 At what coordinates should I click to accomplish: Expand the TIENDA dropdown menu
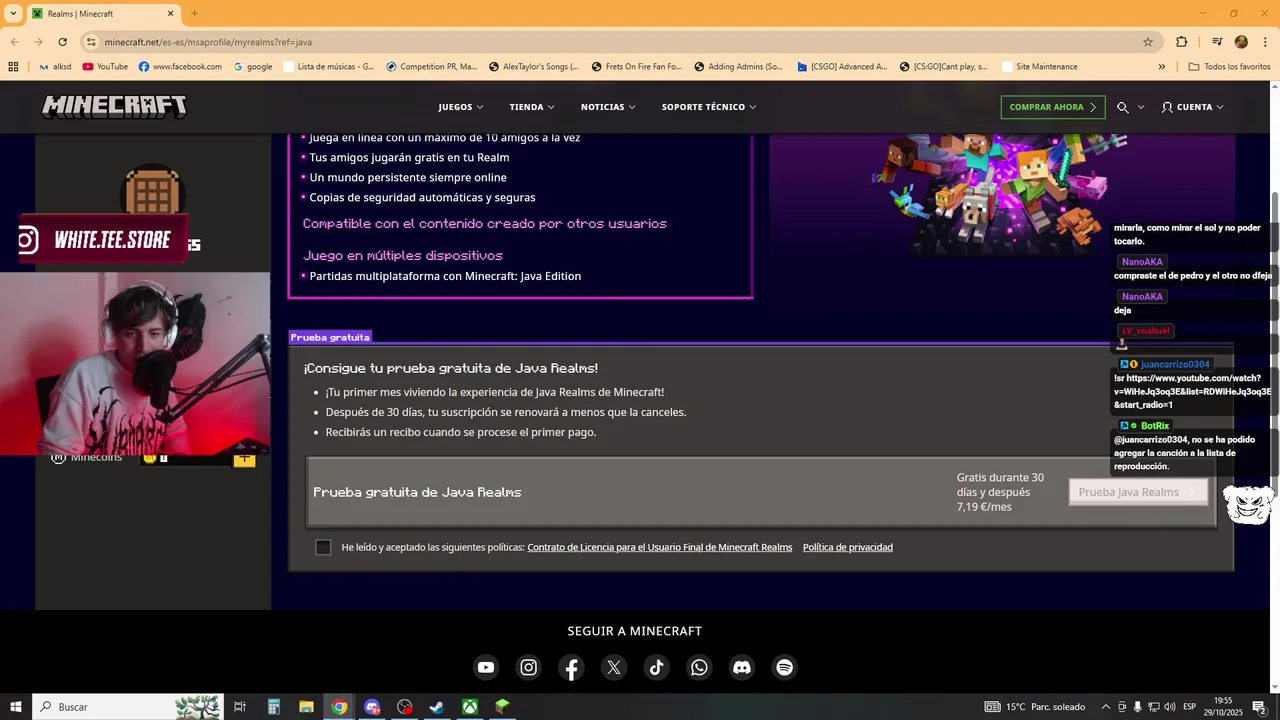pos(532,107)
